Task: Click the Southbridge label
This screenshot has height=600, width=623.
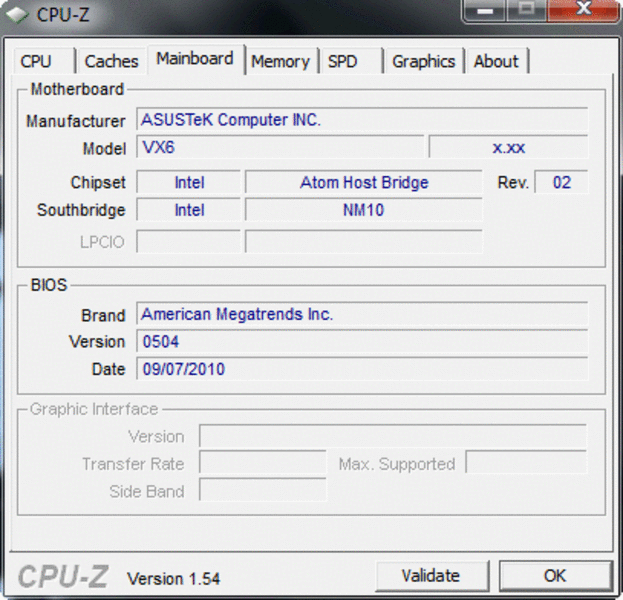Action: [81, 210]
